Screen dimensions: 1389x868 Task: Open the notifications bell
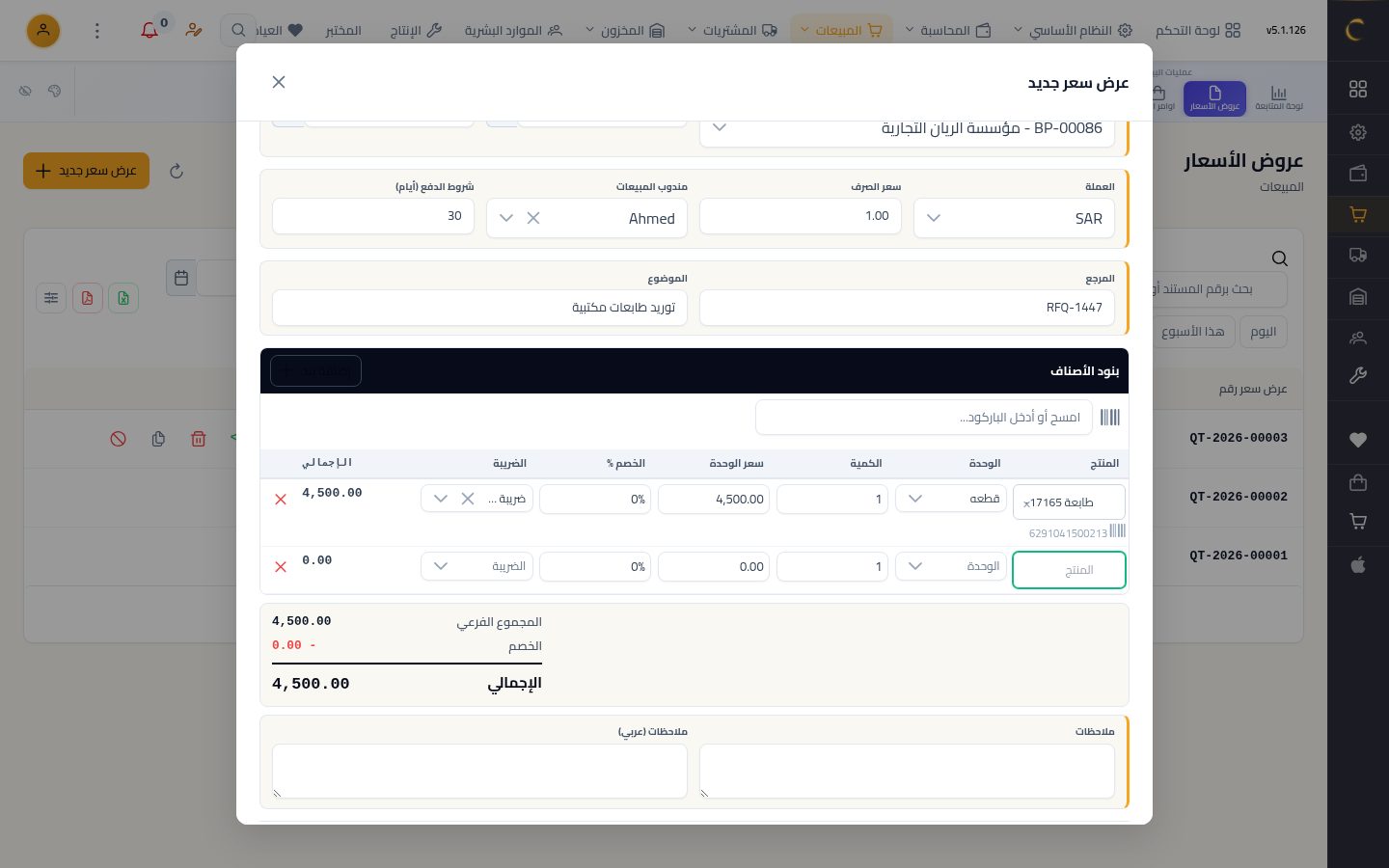tap(150, 31)
